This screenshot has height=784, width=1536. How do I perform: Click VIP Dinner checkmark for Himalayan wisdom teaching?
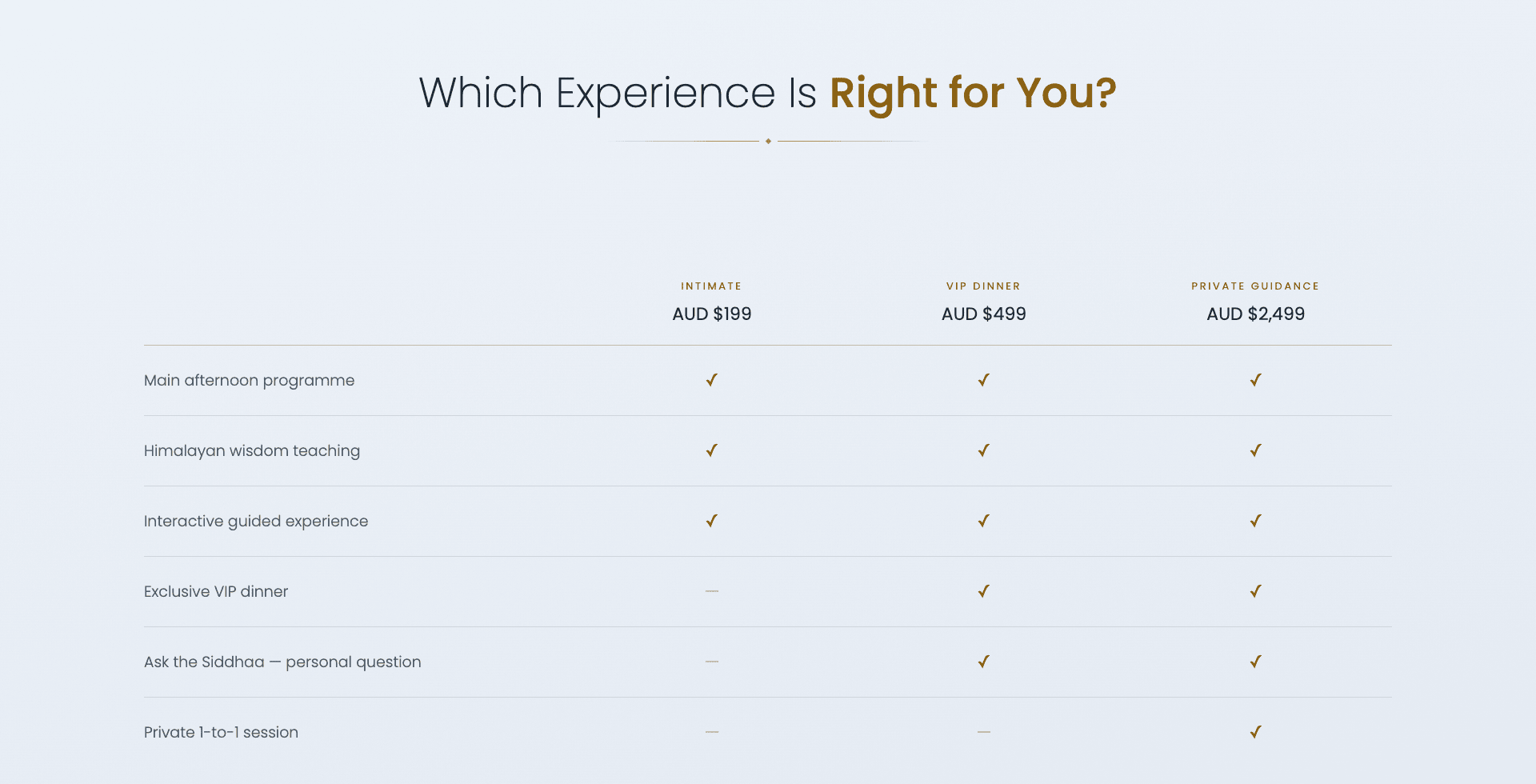point(984,450)
